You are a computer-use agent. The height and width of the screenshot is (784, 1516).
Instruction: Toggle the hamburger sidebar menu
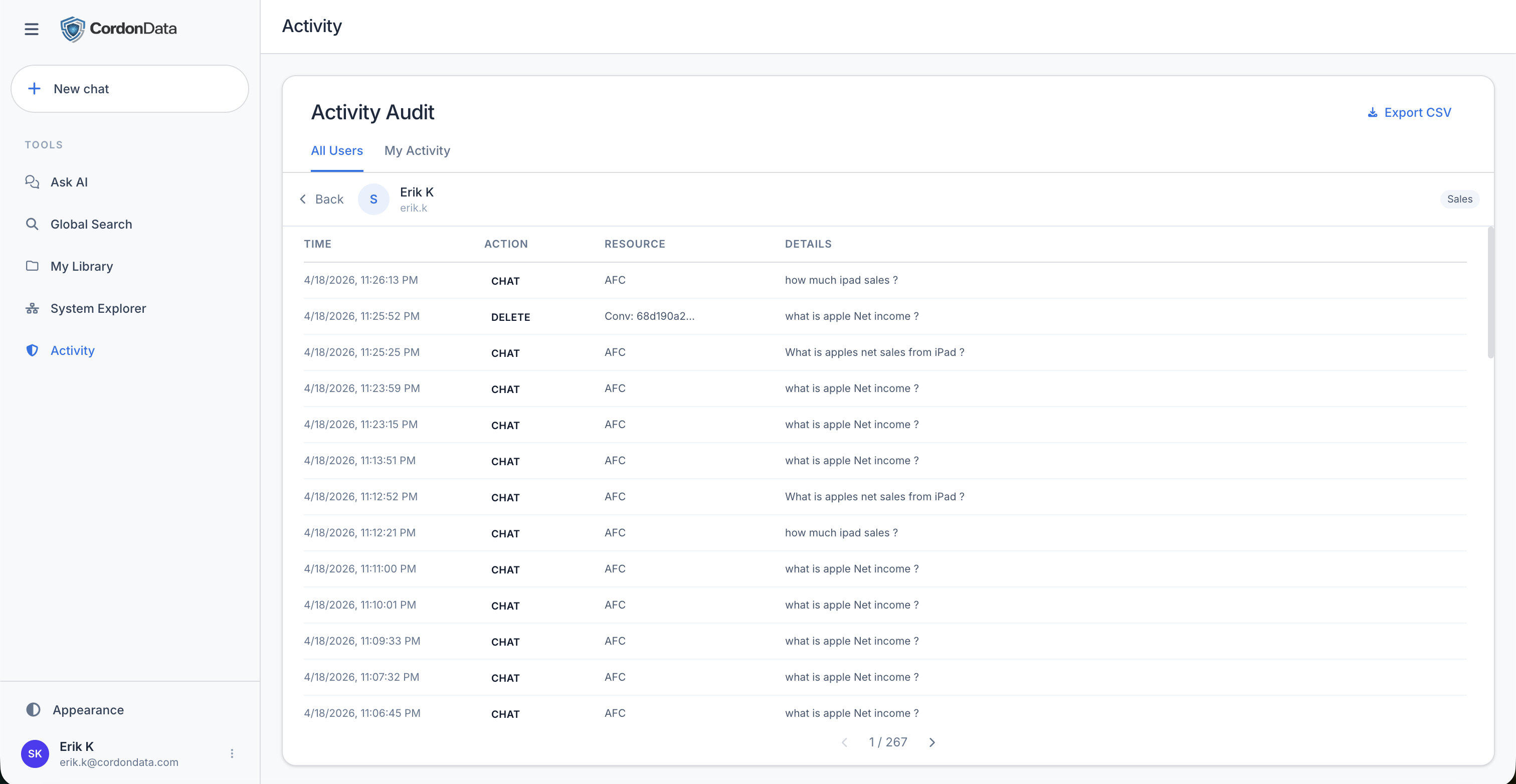pos(32,29)
